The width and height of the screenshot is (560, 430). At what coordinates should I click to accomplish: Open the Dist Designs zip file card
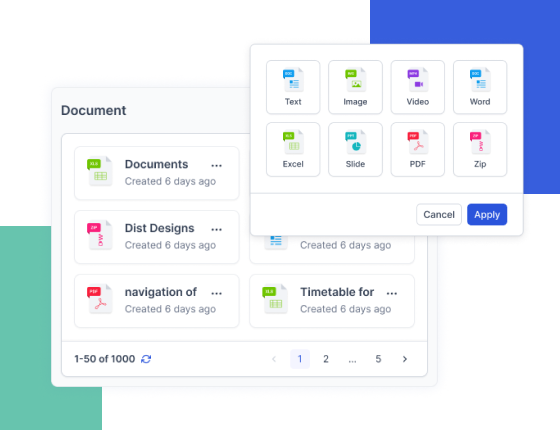click(x=157, y=237)
